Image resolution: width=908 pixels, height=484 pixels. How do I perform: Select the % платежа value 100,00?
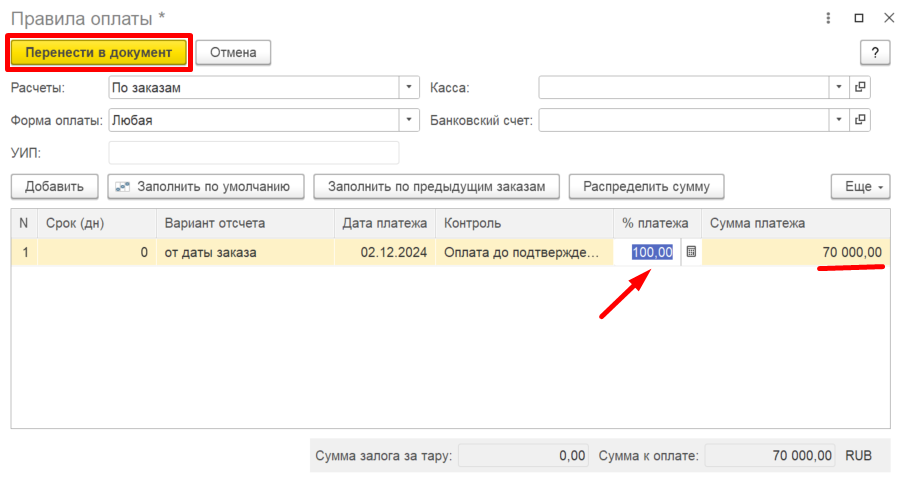click(x=652, y=252)
